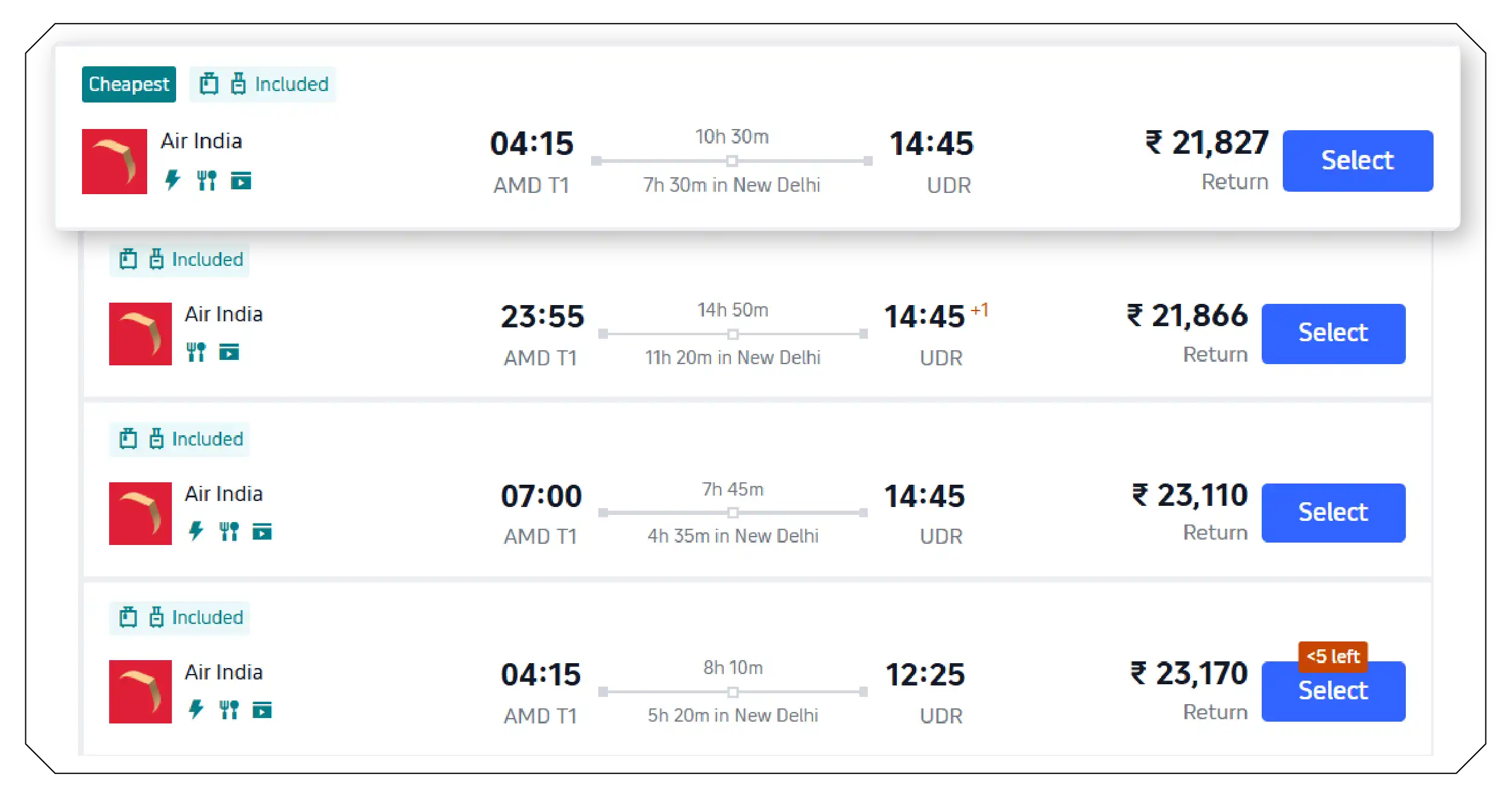Viewport: 1512px width, 797px height.
Task: Click the '<5 left' scarcity tag
Action: click(x=1333, y=657)
